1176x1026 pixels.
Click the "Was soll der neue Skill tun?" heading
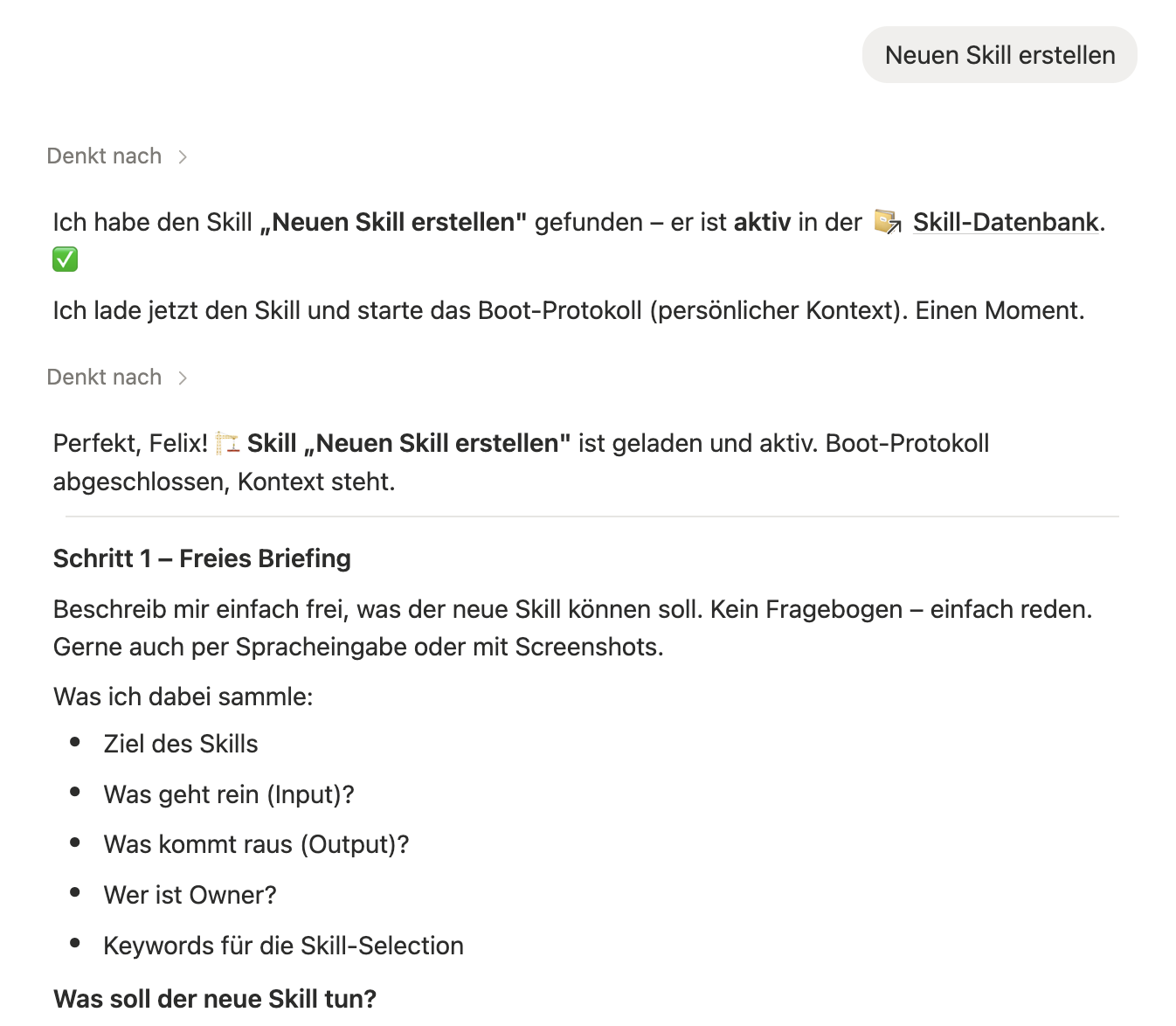pos(215,999)
